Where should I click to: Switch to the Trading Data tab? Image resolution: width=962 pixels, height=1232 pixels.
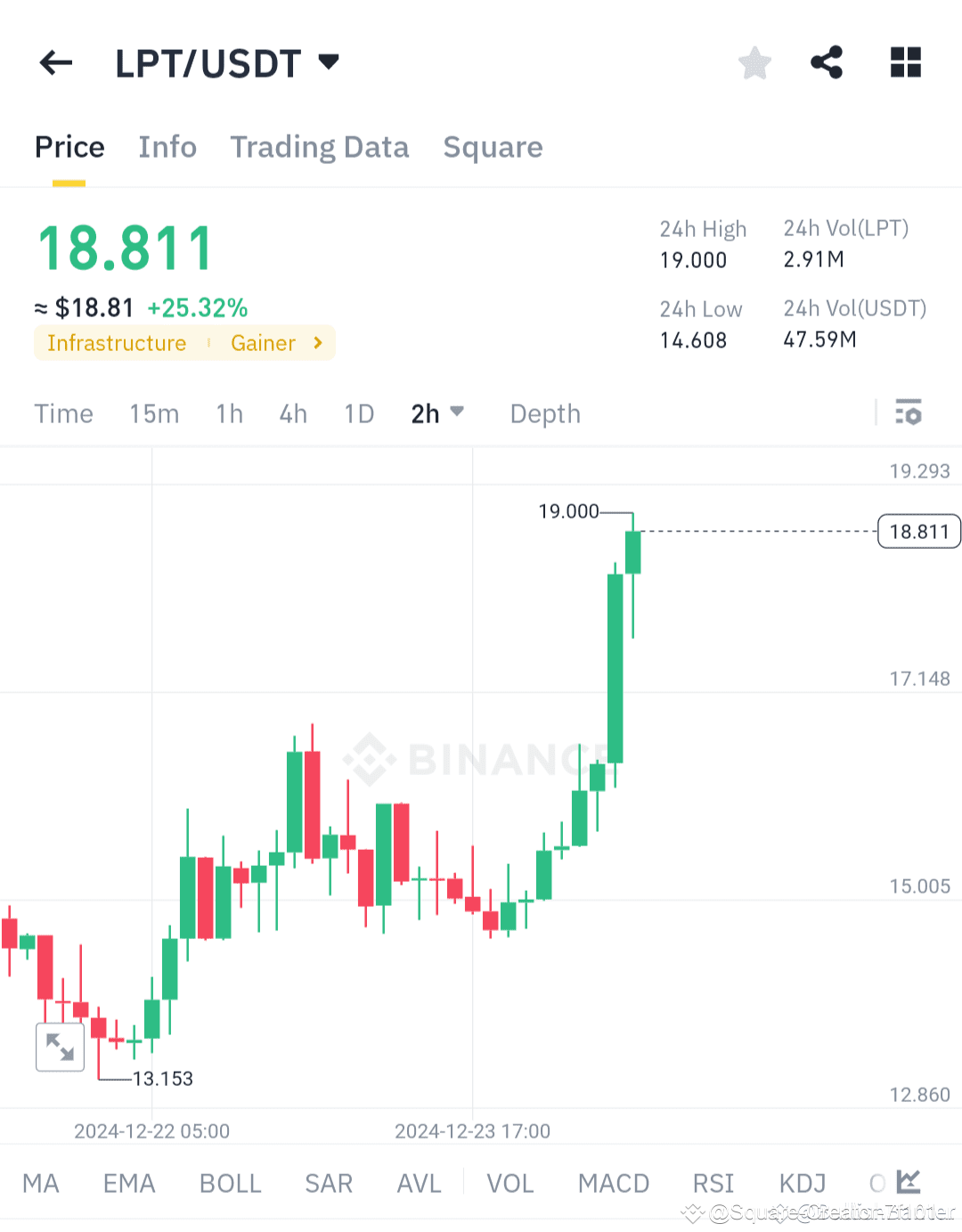320,147
